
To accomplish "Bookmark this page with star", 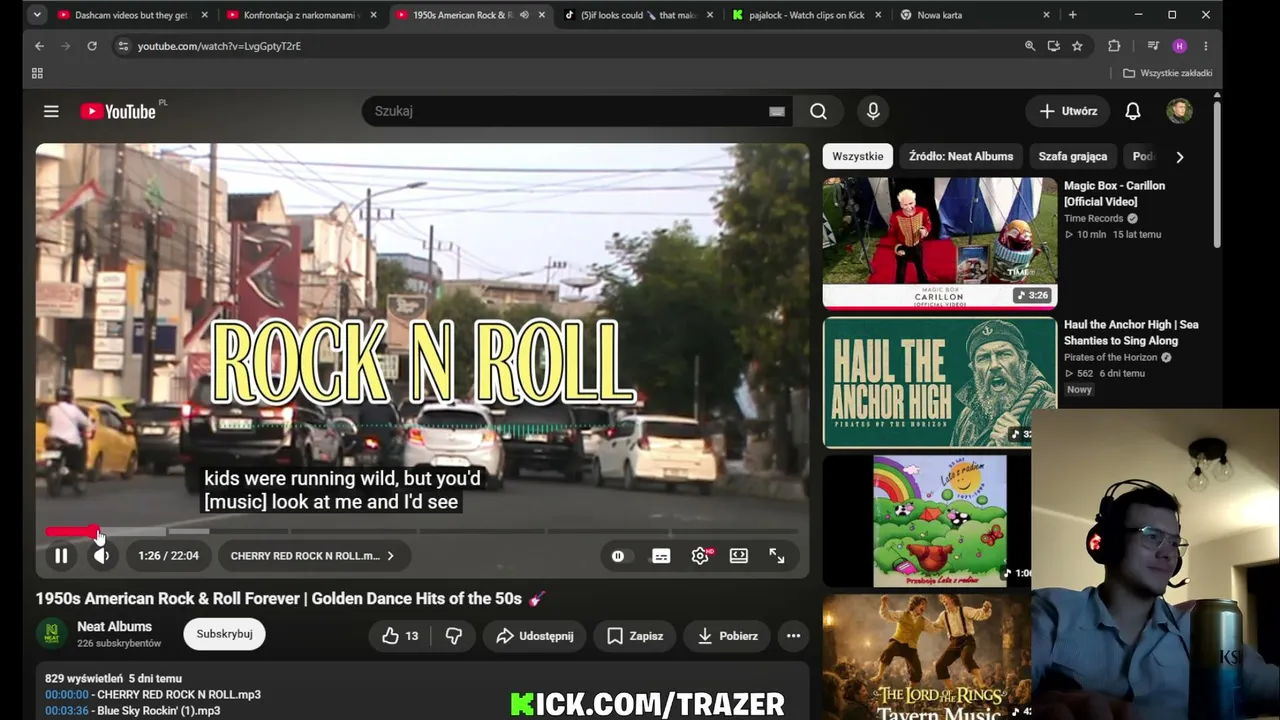I will coord(1077,46).
